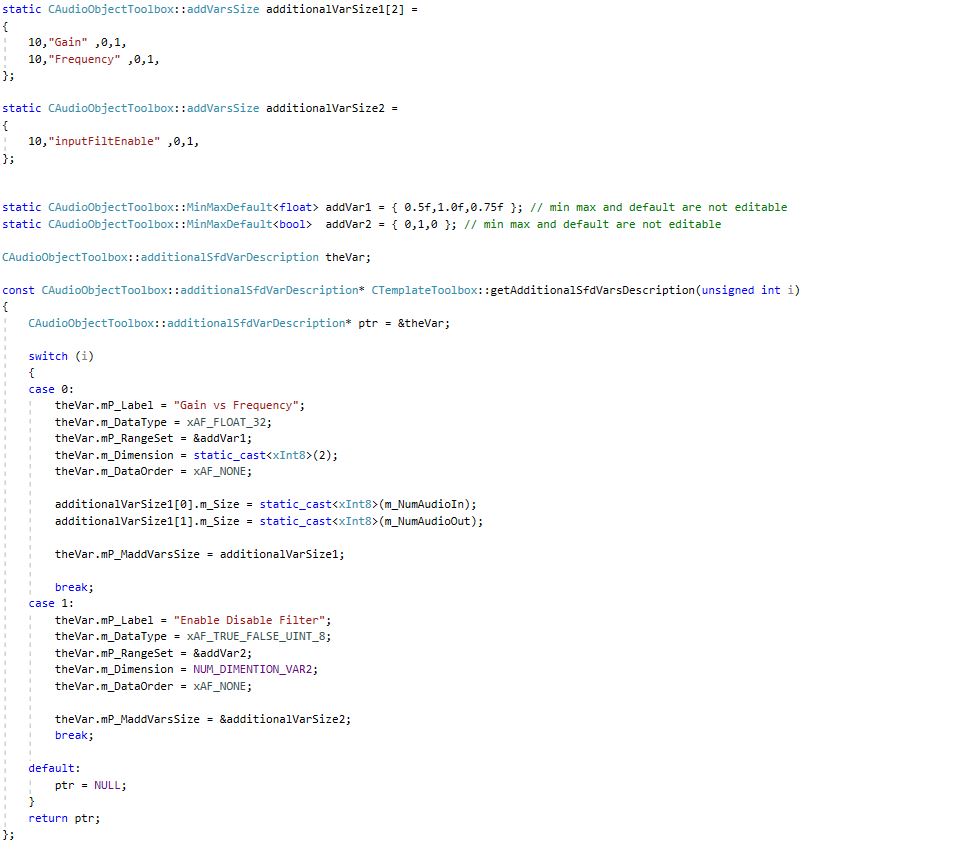This screenshot has height=851, width=965.
Task: Click the comment after addVar1 initializer
Action: [659, 207]
